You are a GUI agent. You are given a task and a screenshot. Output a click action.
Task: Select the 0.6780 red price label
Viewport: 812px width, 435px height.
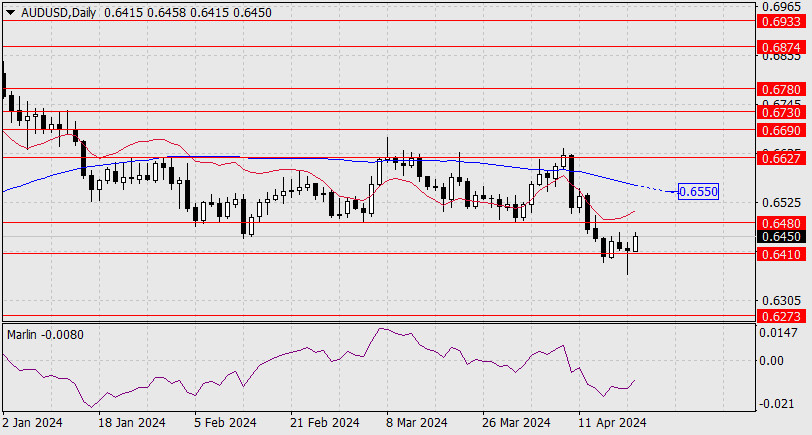tap(782, 90)
